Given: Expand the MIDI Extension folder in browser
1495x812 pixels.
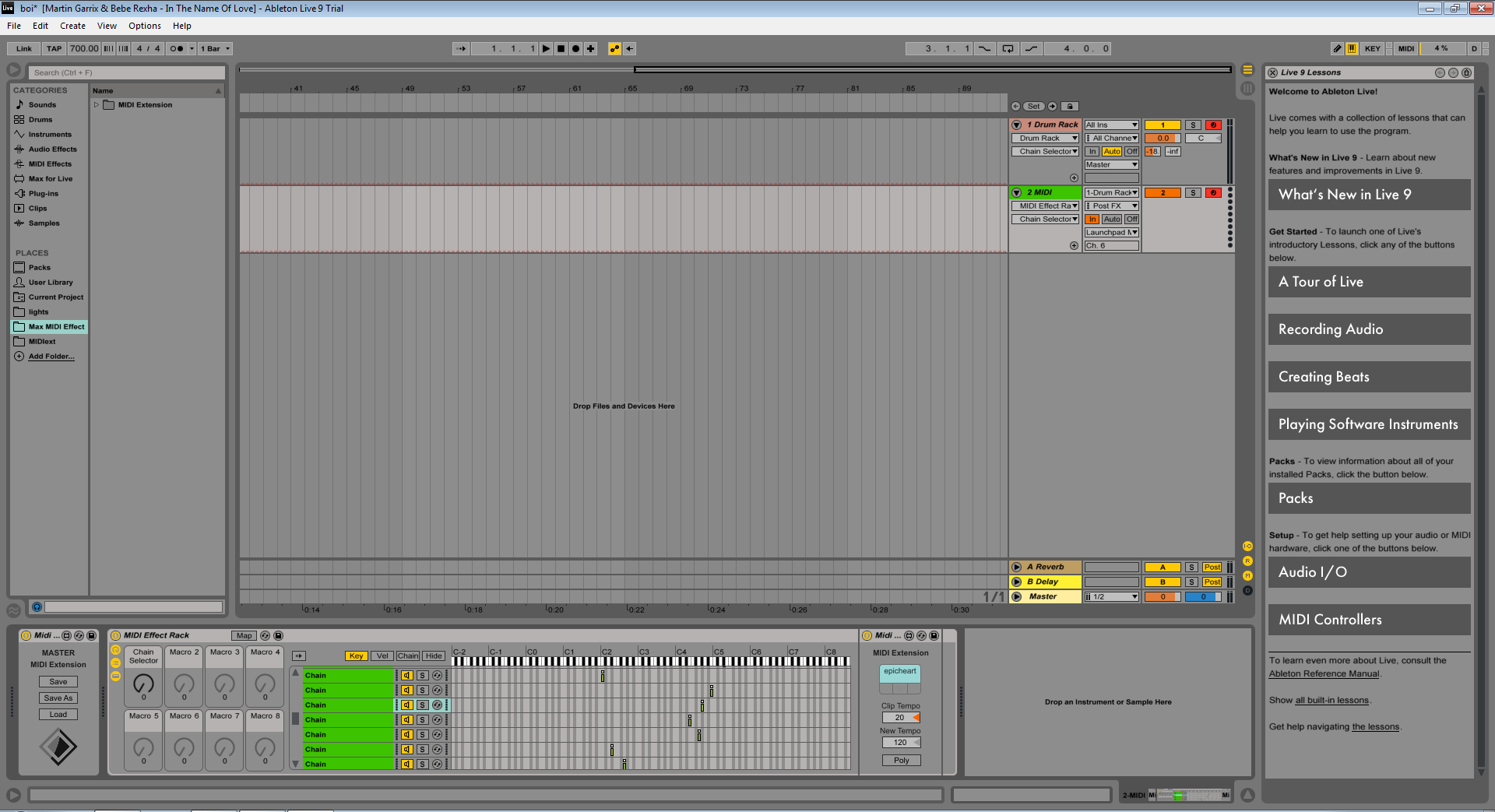Looking at the screenshot, I should [x=97, y=104].
